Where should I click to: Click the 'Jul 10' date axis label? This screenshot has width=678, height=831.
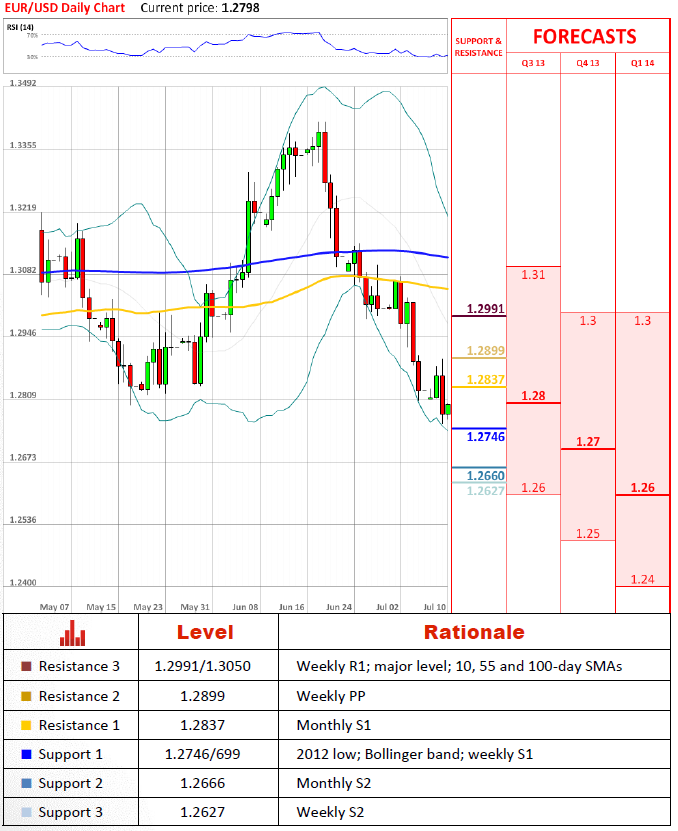435,607
